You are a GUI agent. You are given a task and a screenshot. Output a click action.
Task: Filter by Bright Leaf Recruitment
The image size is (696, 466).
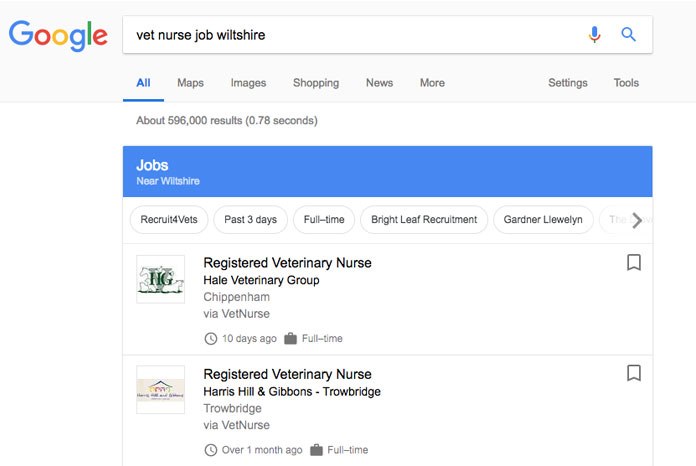(424, 220)
